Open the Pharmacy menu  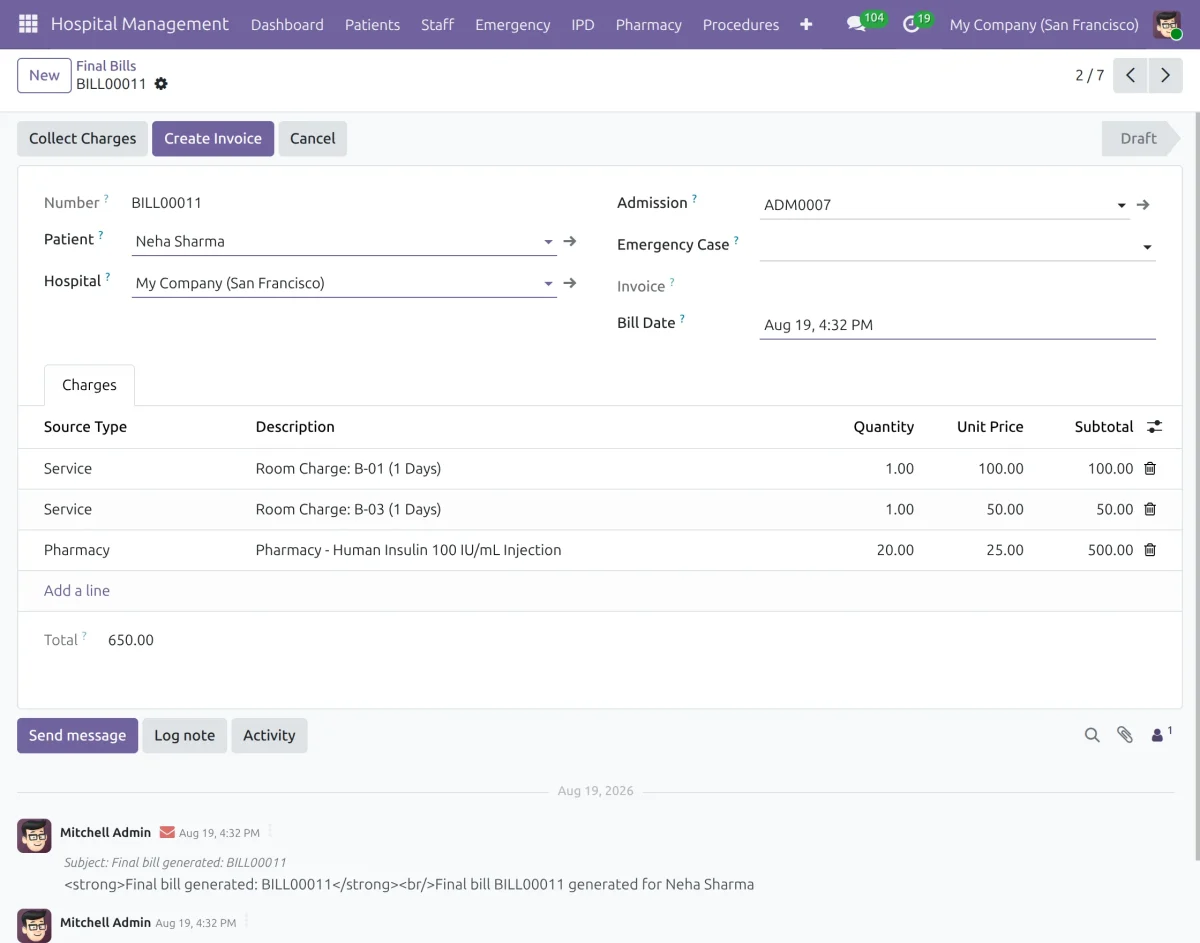(x=649, y=24)
